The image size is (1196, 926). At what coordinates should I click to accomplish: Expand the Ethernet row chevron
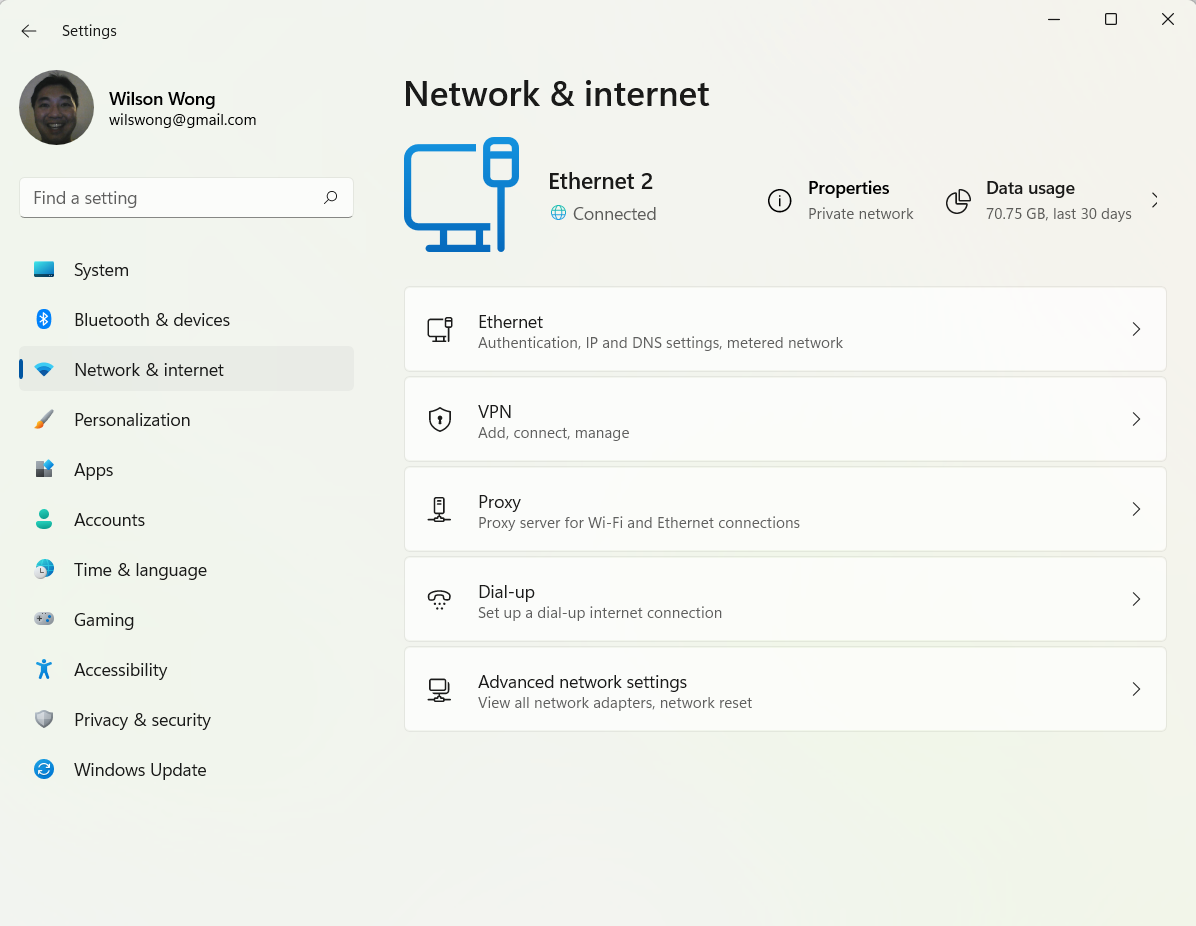click(1137, 330)
